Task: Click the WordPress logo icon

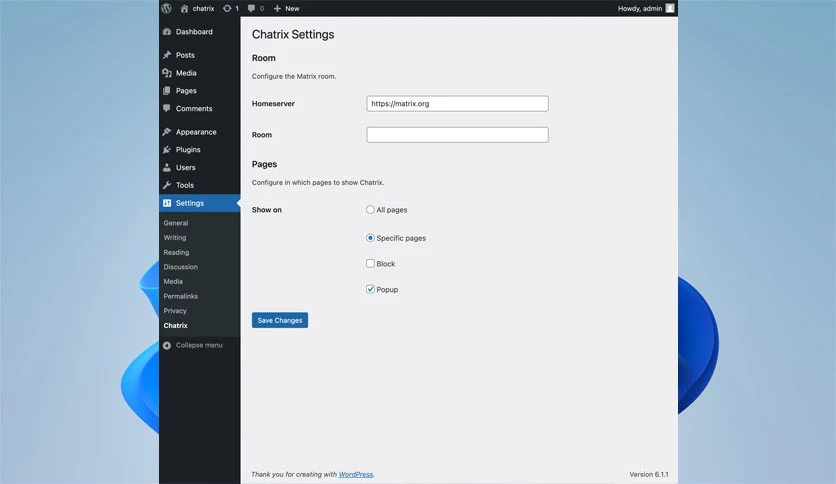Action: [166, 9]
